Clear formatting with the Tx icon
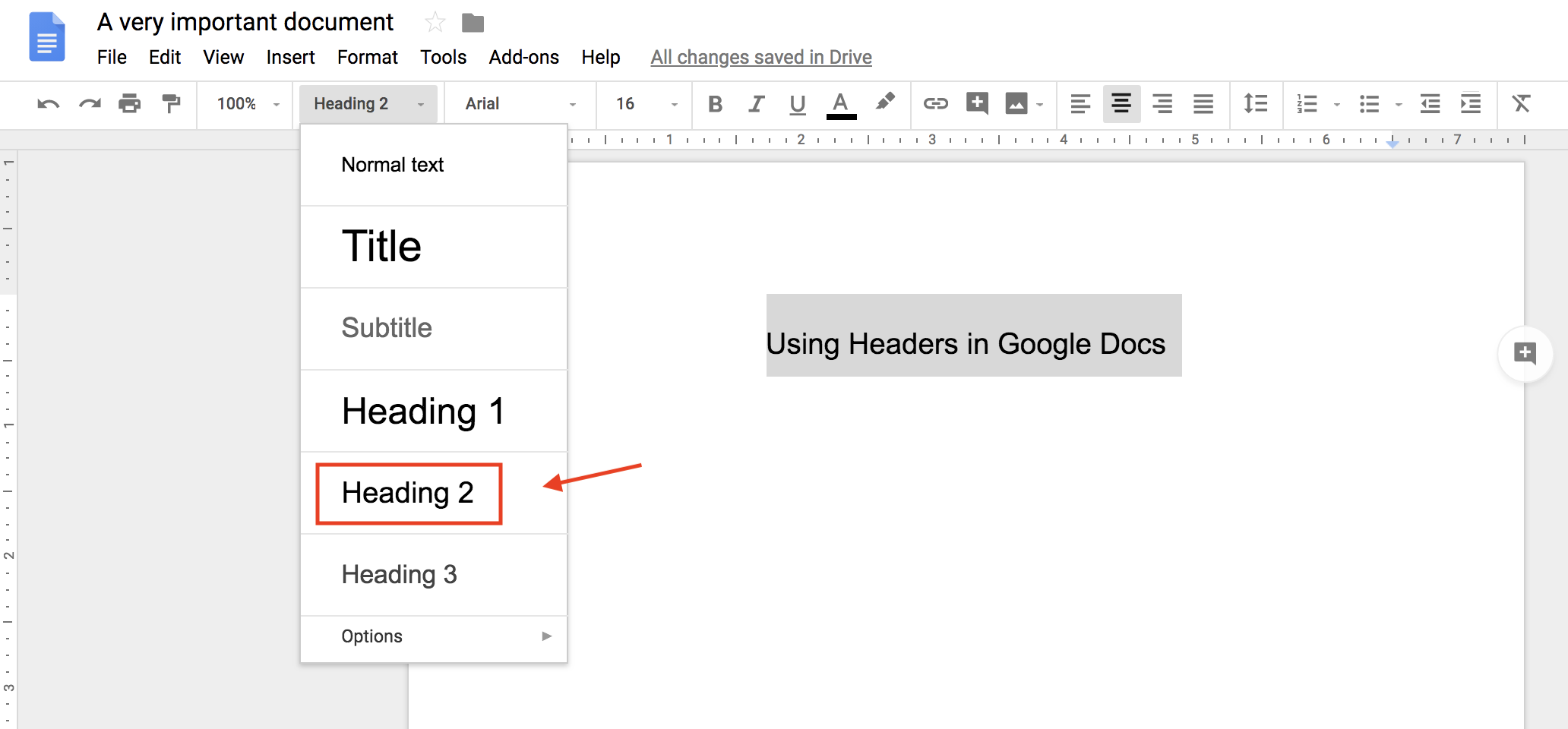Image resolution: width=1568 pixels, height=729 pixels. pyautogui.click(x=1521, y=103)
